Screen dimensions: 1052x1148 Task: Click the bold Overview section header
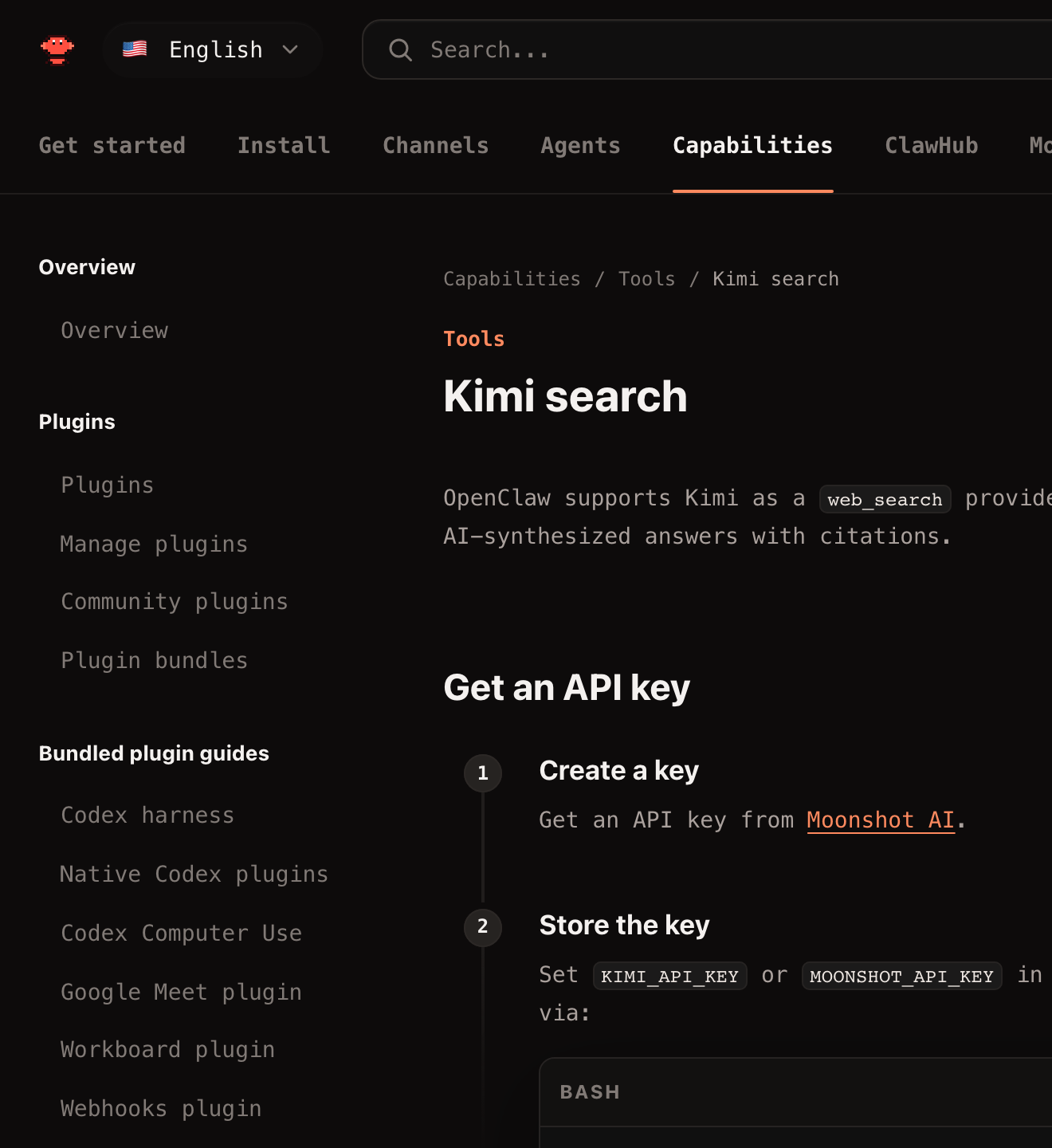87,267
